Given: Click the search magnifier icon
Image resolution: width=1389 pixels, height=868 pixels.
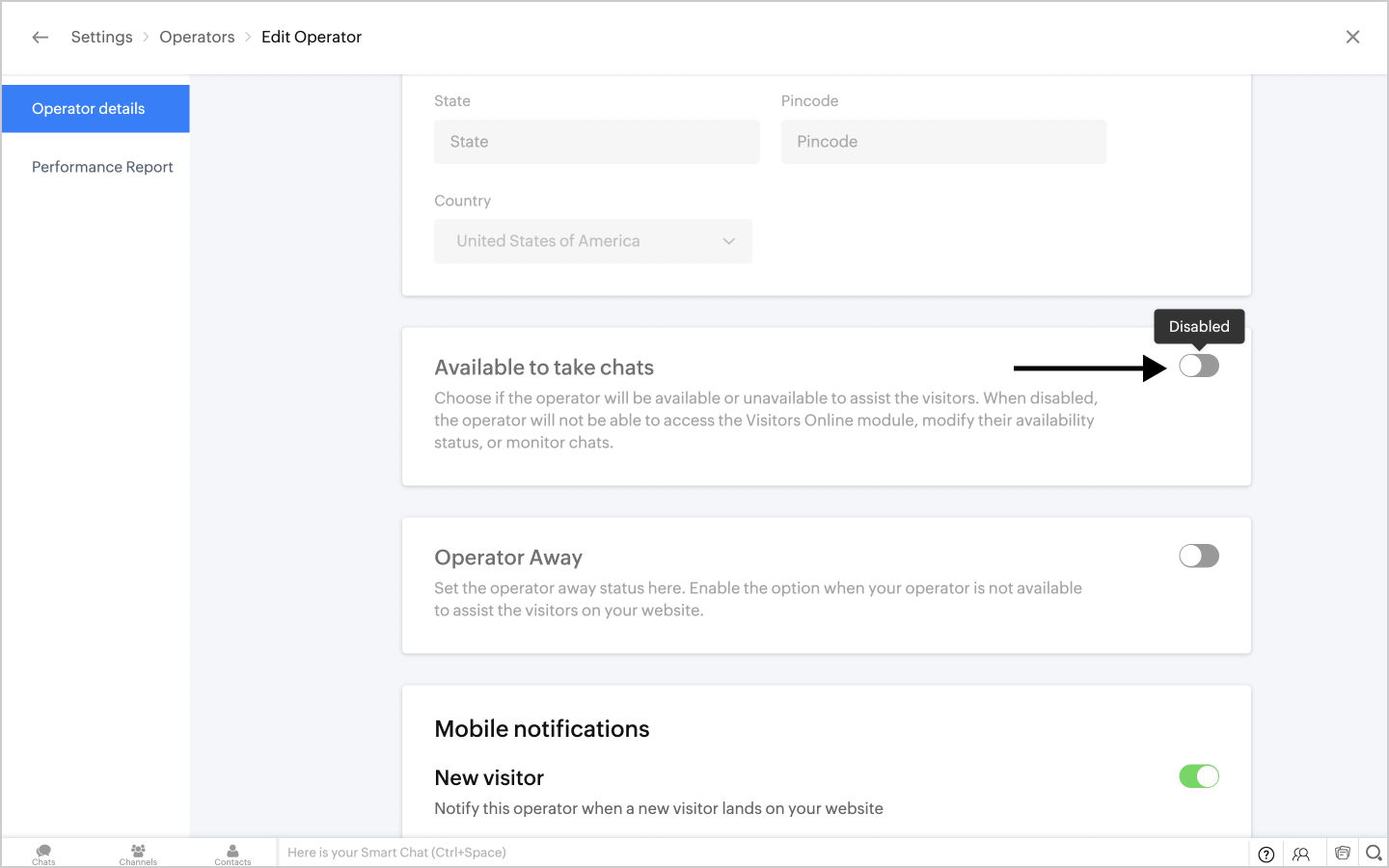Looking at the screenshot, I should tap(1374, 853).
